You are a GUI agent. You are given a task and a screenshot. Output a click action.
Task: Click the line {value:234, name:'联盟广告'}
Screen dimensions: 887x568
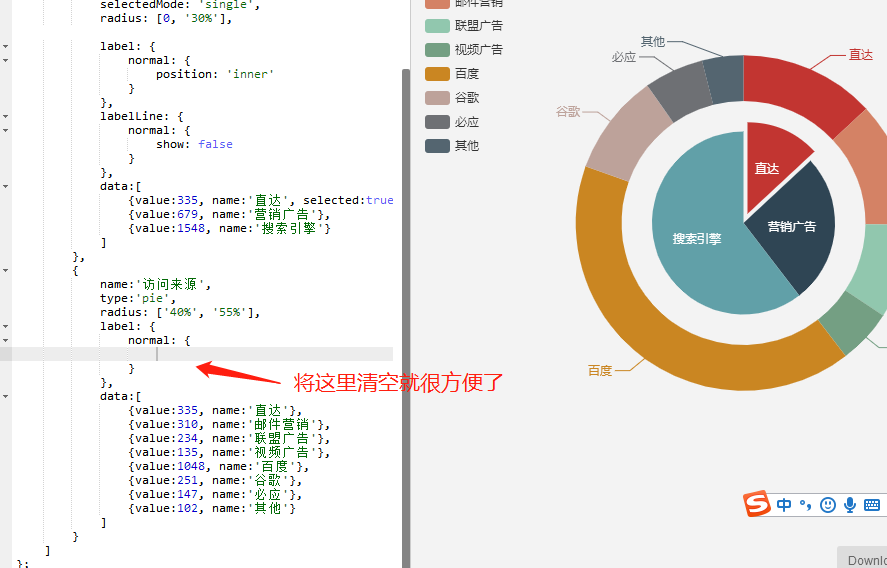pyautogui.click(x=229, y=438)
